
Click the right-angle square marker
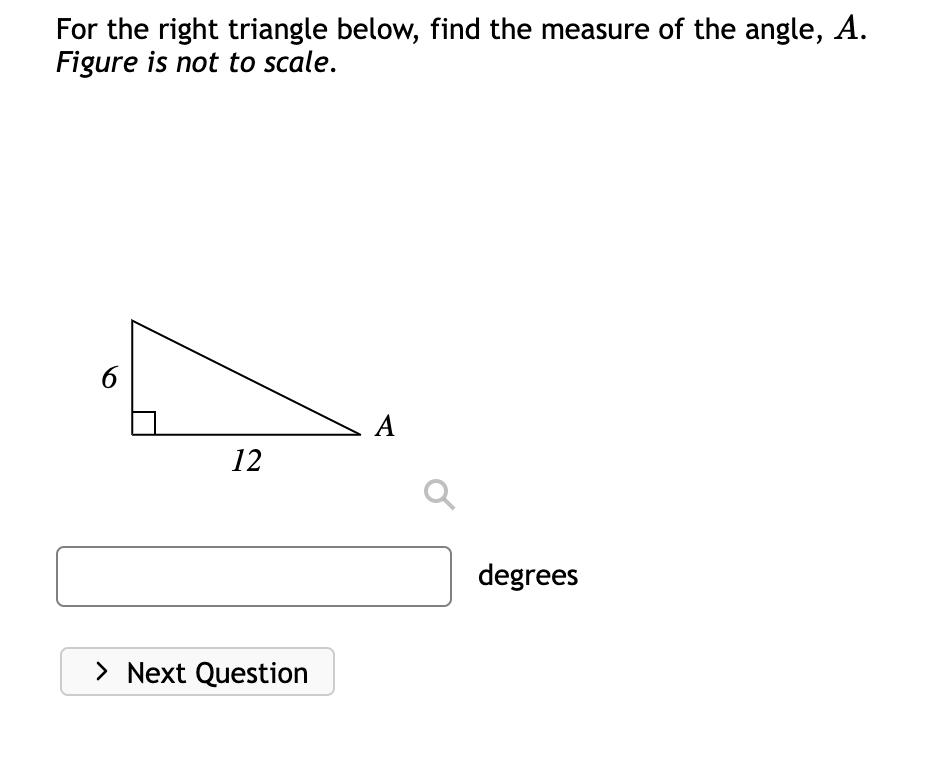[143, 421]
